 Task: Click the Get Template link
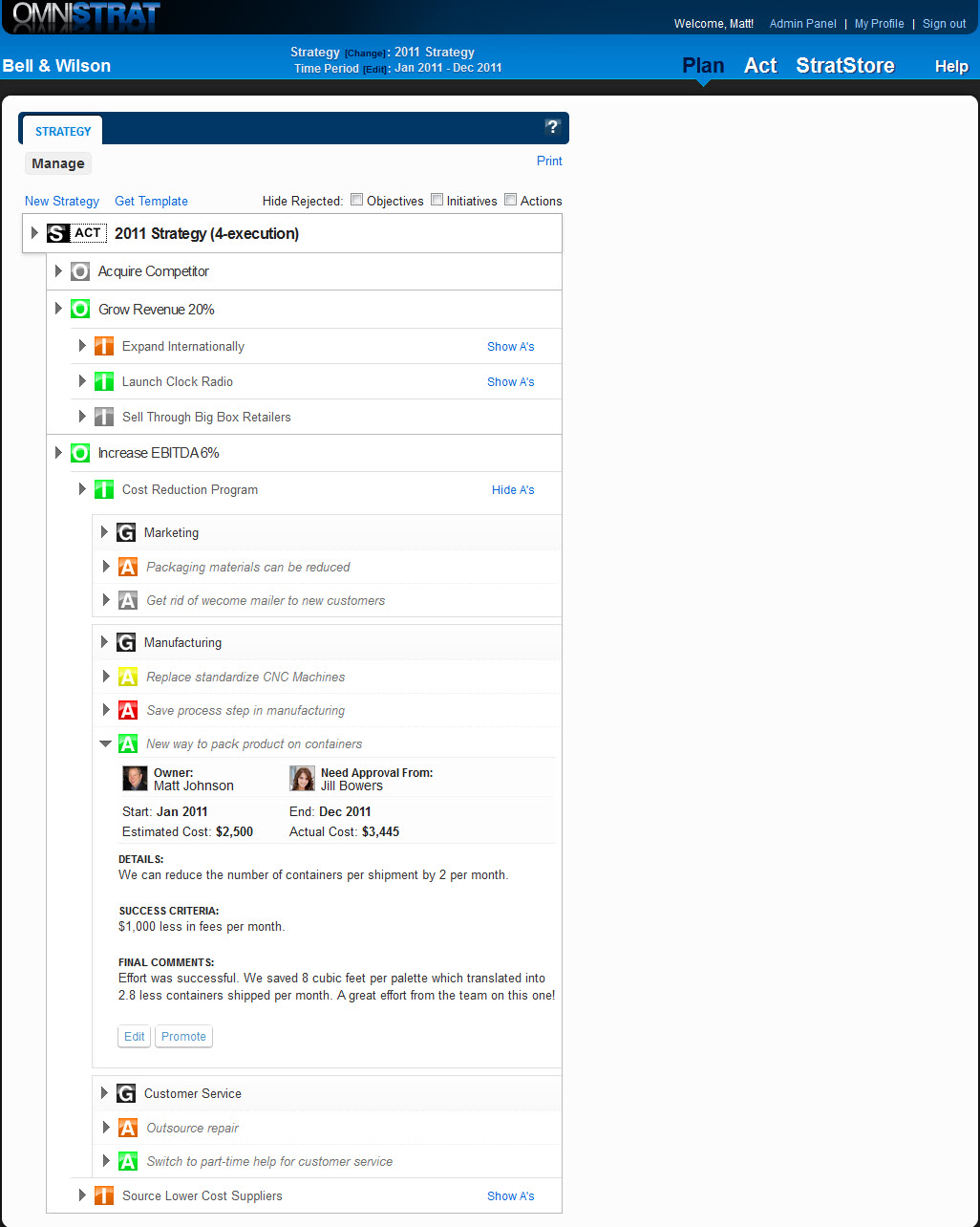click(x=151, y=201)
